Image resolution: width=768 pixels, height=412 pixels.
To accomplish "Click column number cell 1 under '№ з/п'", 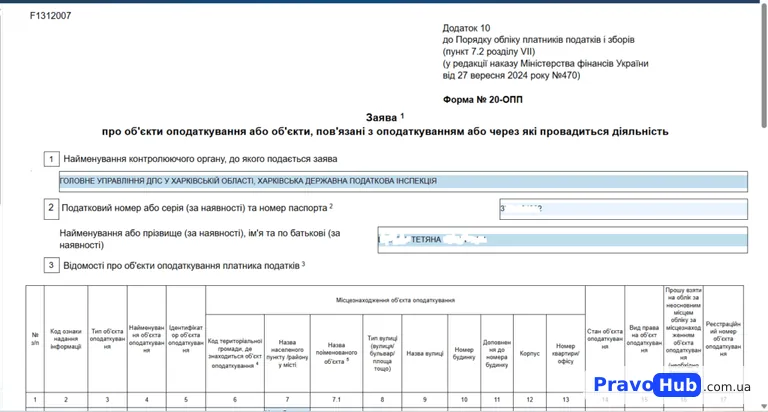I will pos(35,399).
